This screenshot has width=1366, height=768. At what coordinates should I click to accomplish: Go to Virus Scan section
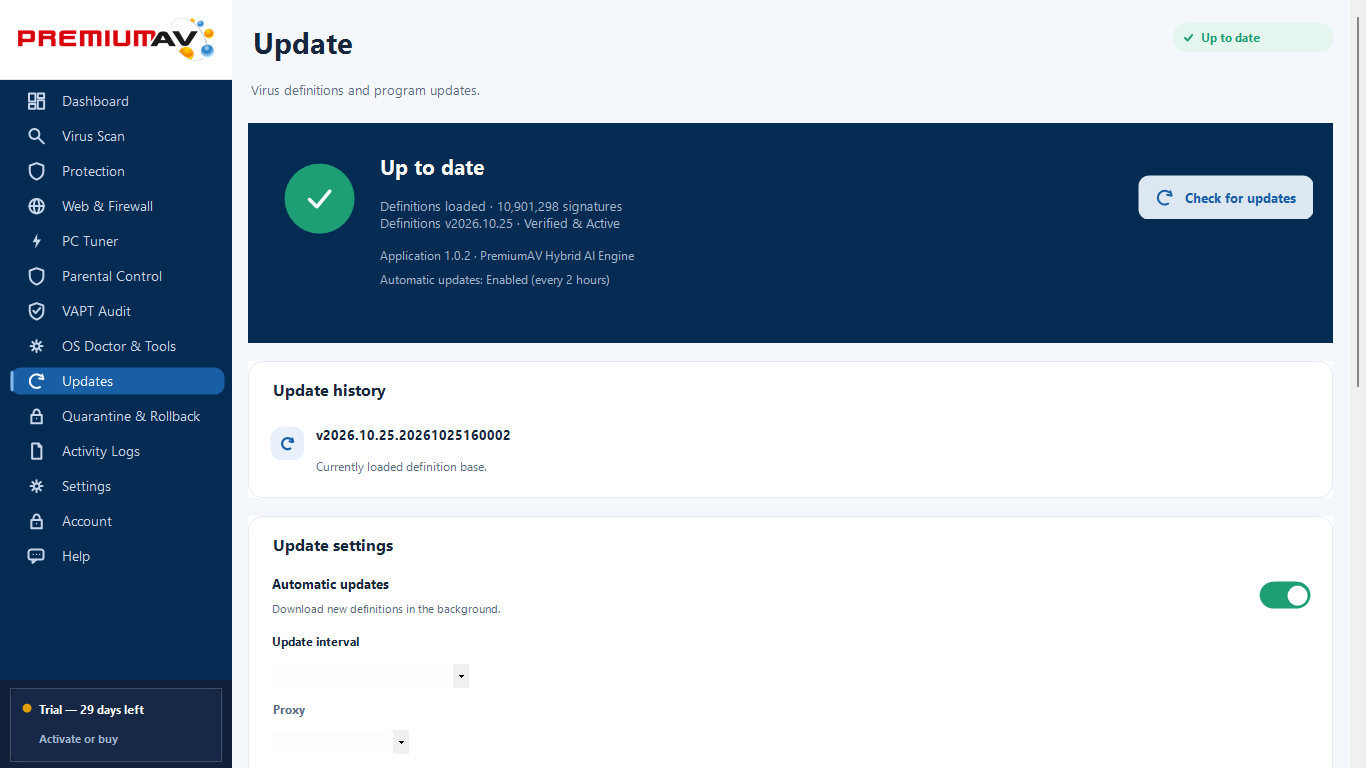[x=117, y=136]
